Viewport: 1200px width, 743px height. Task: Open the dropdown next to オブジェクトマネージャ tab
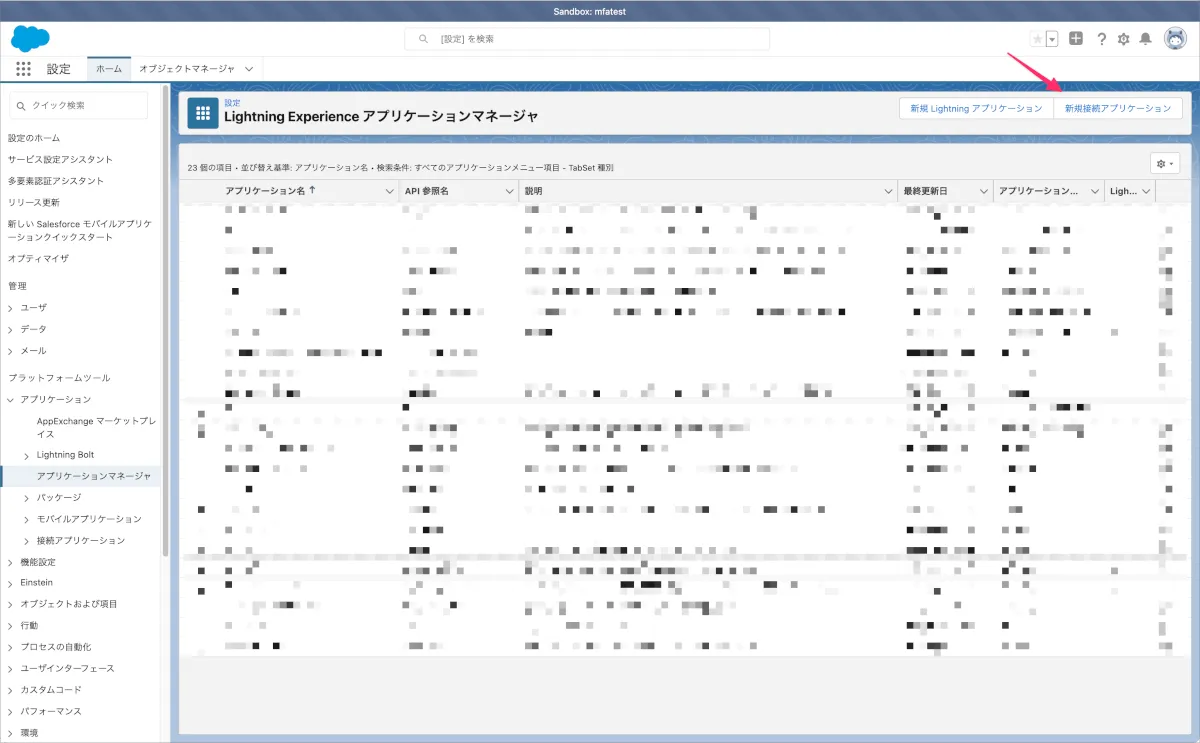(249, 69)
